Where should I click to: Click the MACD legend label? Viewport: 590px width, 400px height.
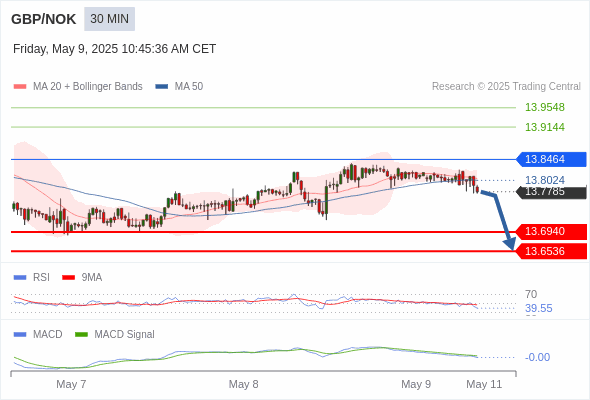tap(48, 335)
